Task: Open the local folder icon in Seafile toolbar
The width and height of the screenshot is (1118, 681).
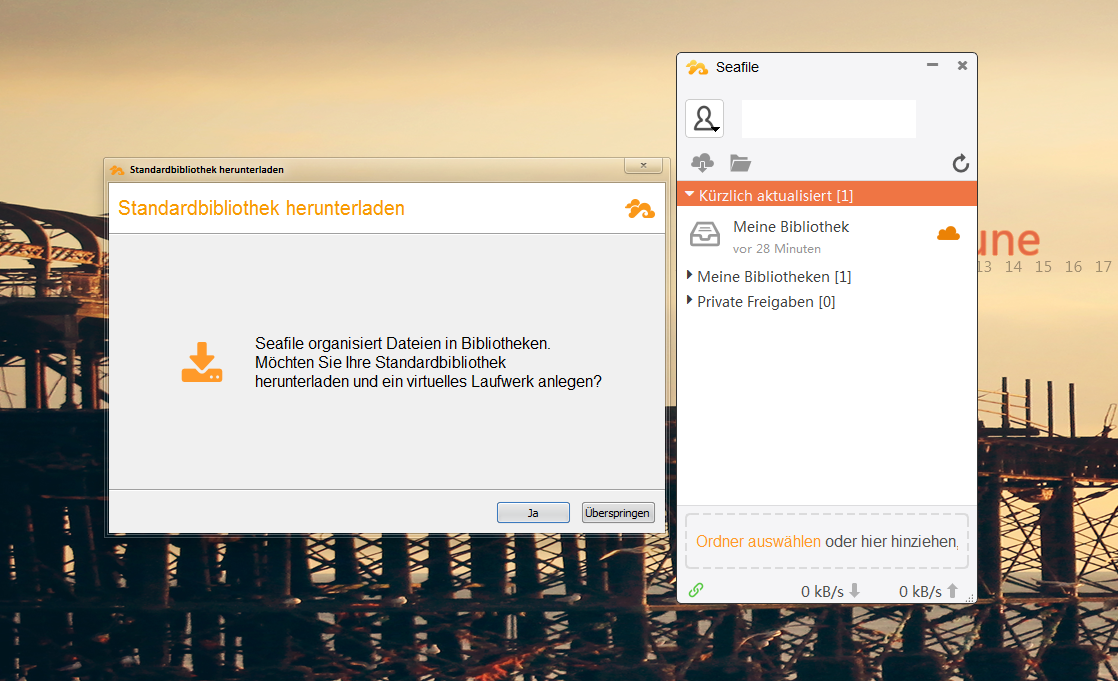Action: tap(740, 163)
